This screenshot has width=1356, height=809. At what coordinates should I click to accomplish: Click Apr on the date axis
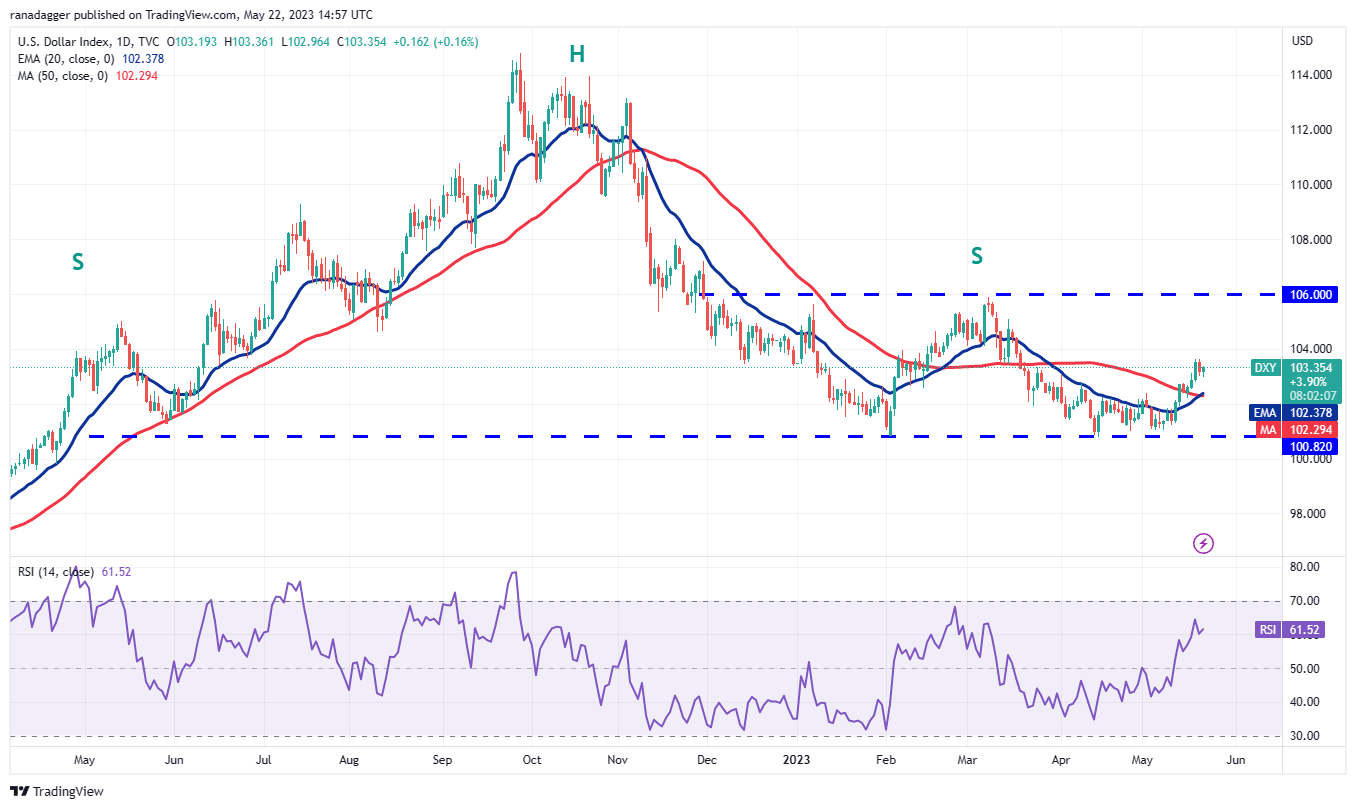(1061, 760)
